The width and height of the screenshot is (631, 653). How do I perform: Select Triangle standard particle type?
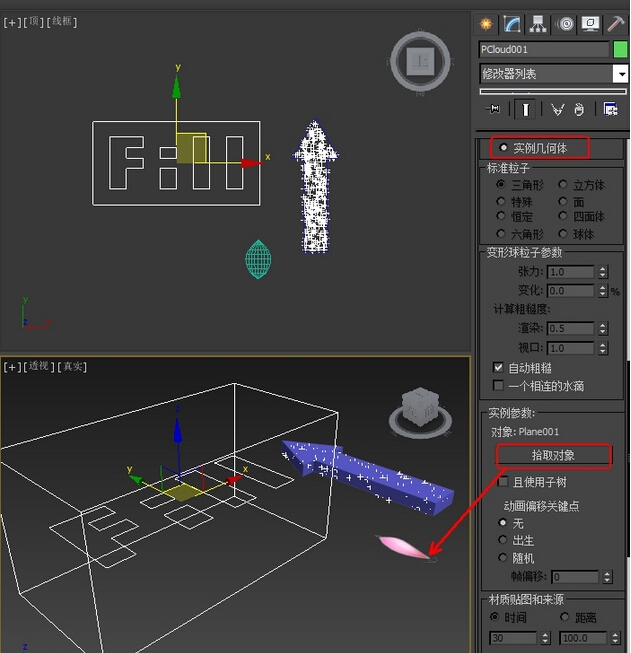(501, 184)
